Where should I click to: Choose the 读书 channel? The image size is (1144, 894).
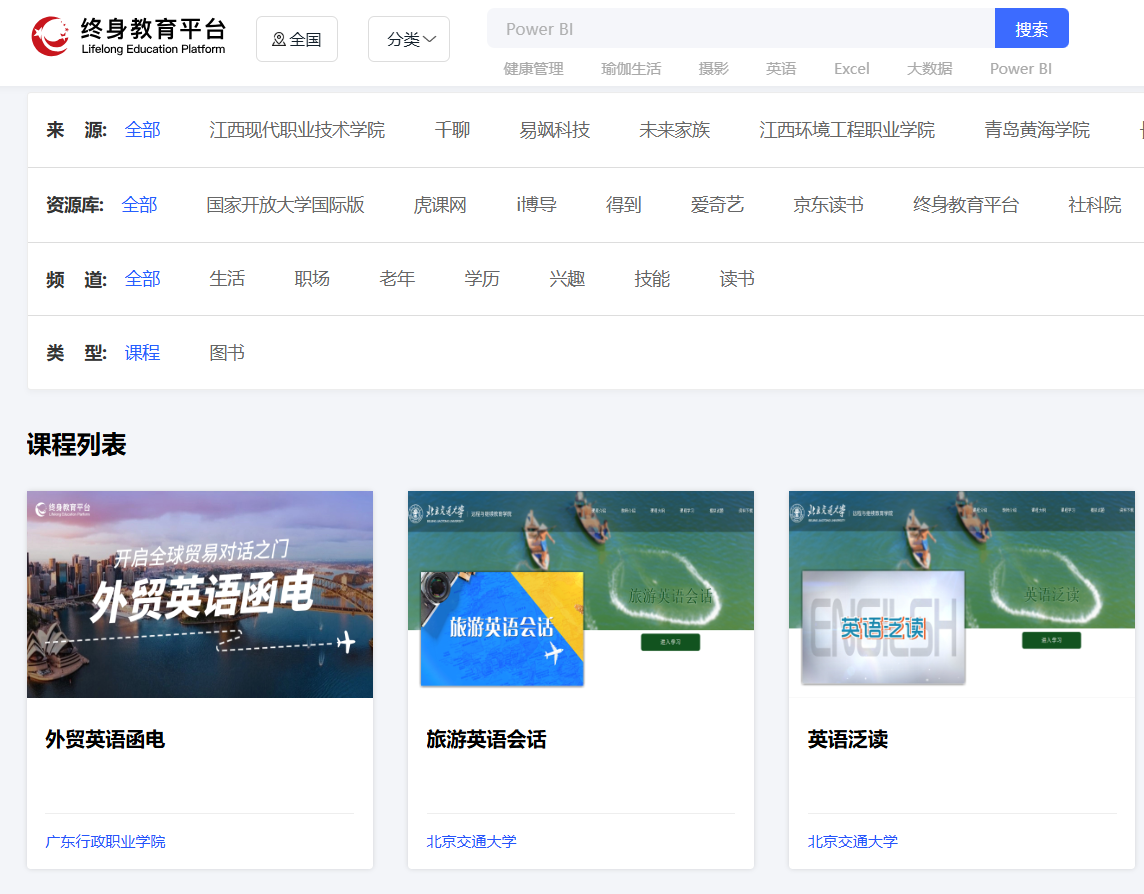(x=737, y=279)
